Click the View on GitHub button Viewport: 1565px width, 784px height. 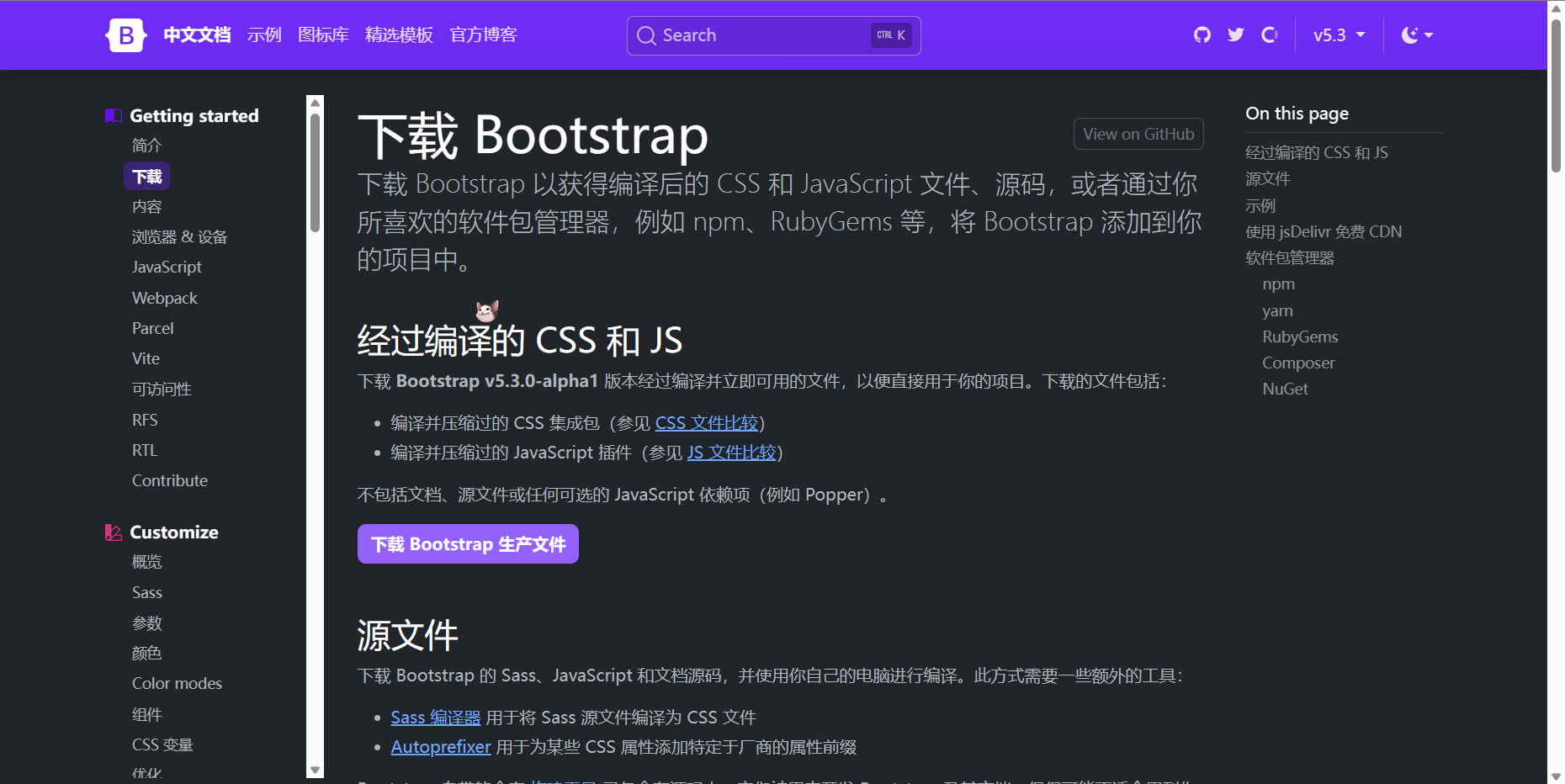1138,134
